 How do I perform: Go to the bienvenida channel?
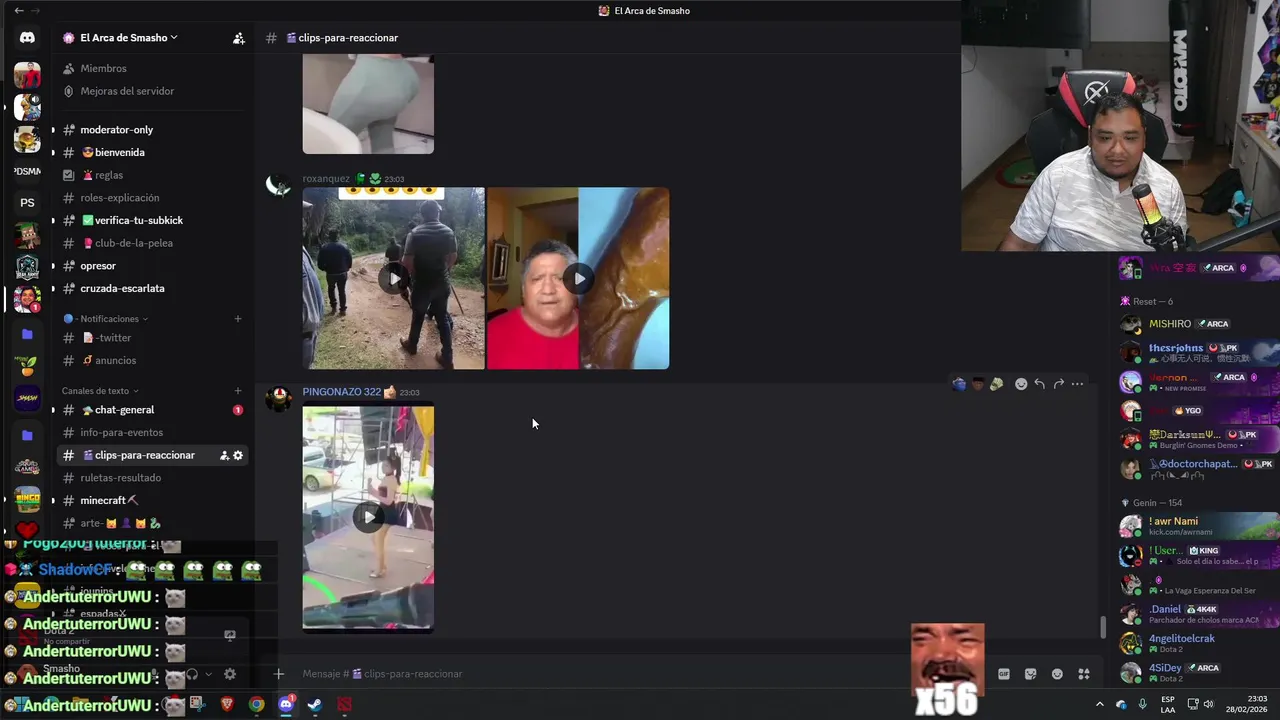153,153
